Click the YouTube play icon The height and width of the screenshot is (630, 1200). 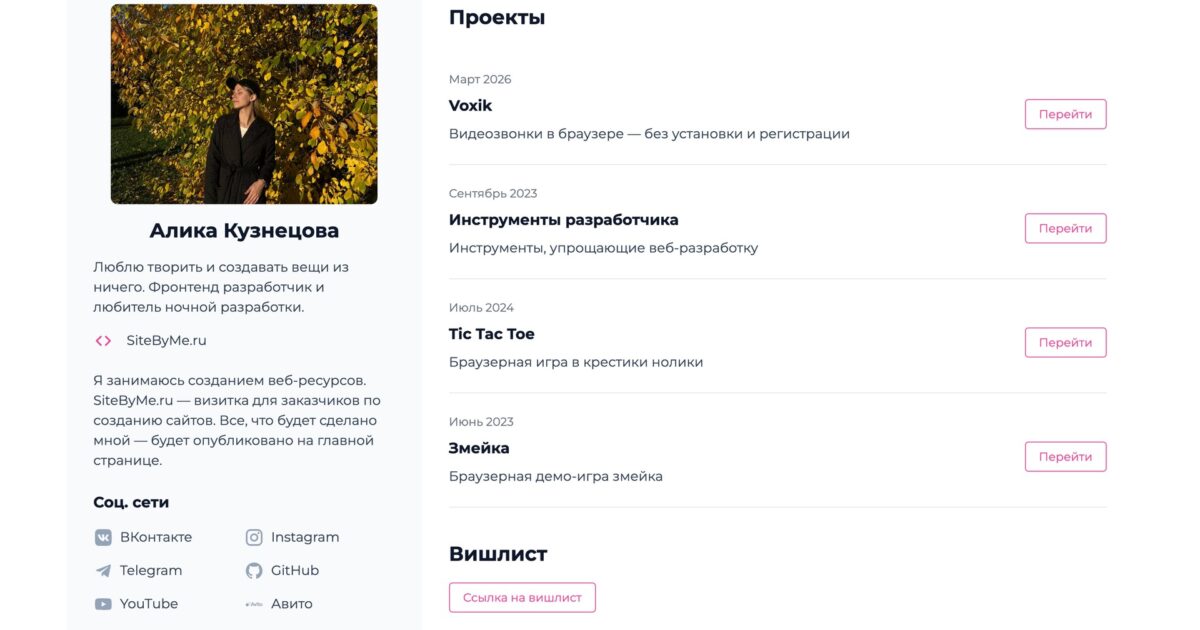103,604
